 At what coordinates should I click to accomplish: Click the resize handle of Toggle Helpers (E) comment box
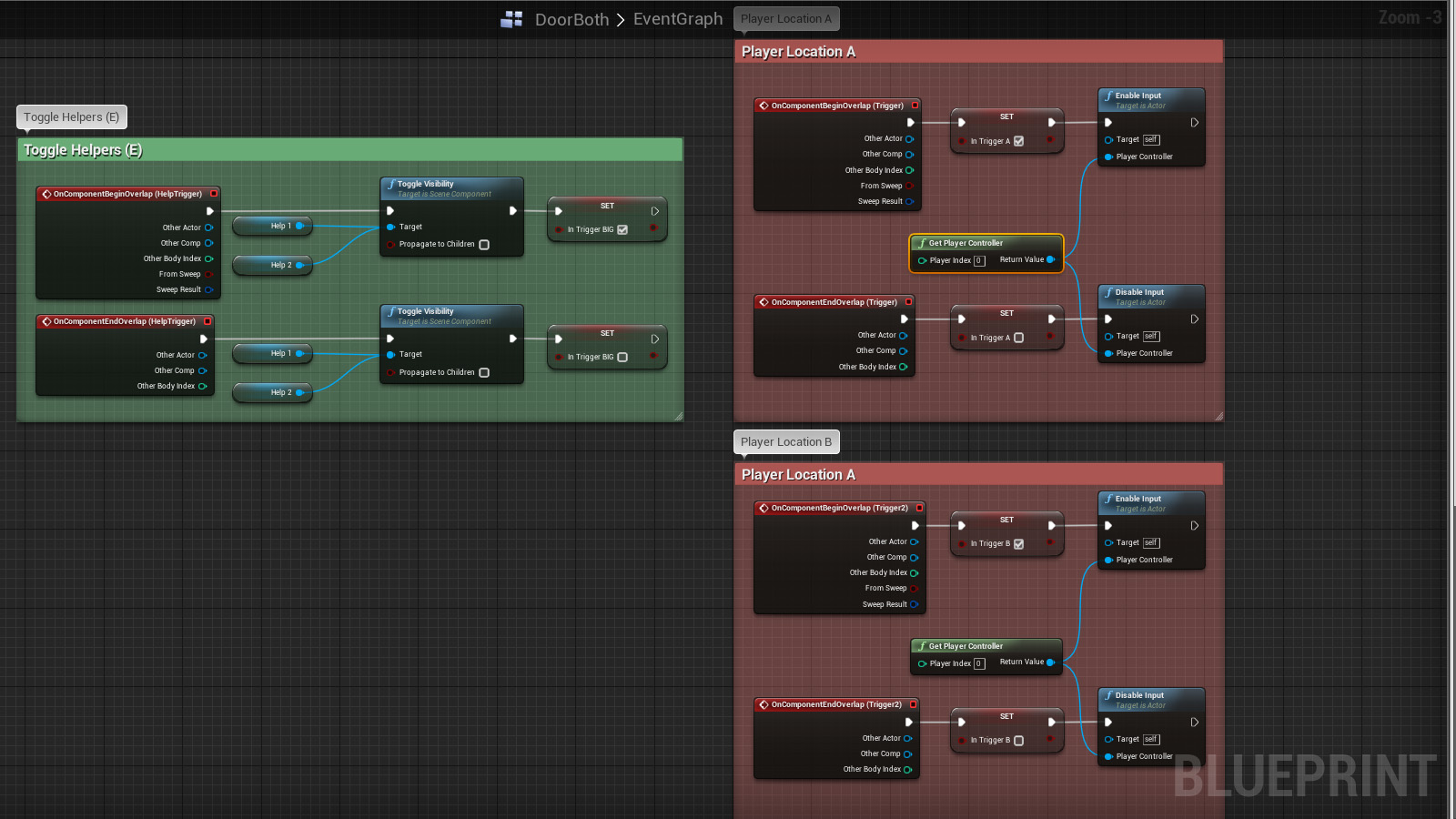678,416
